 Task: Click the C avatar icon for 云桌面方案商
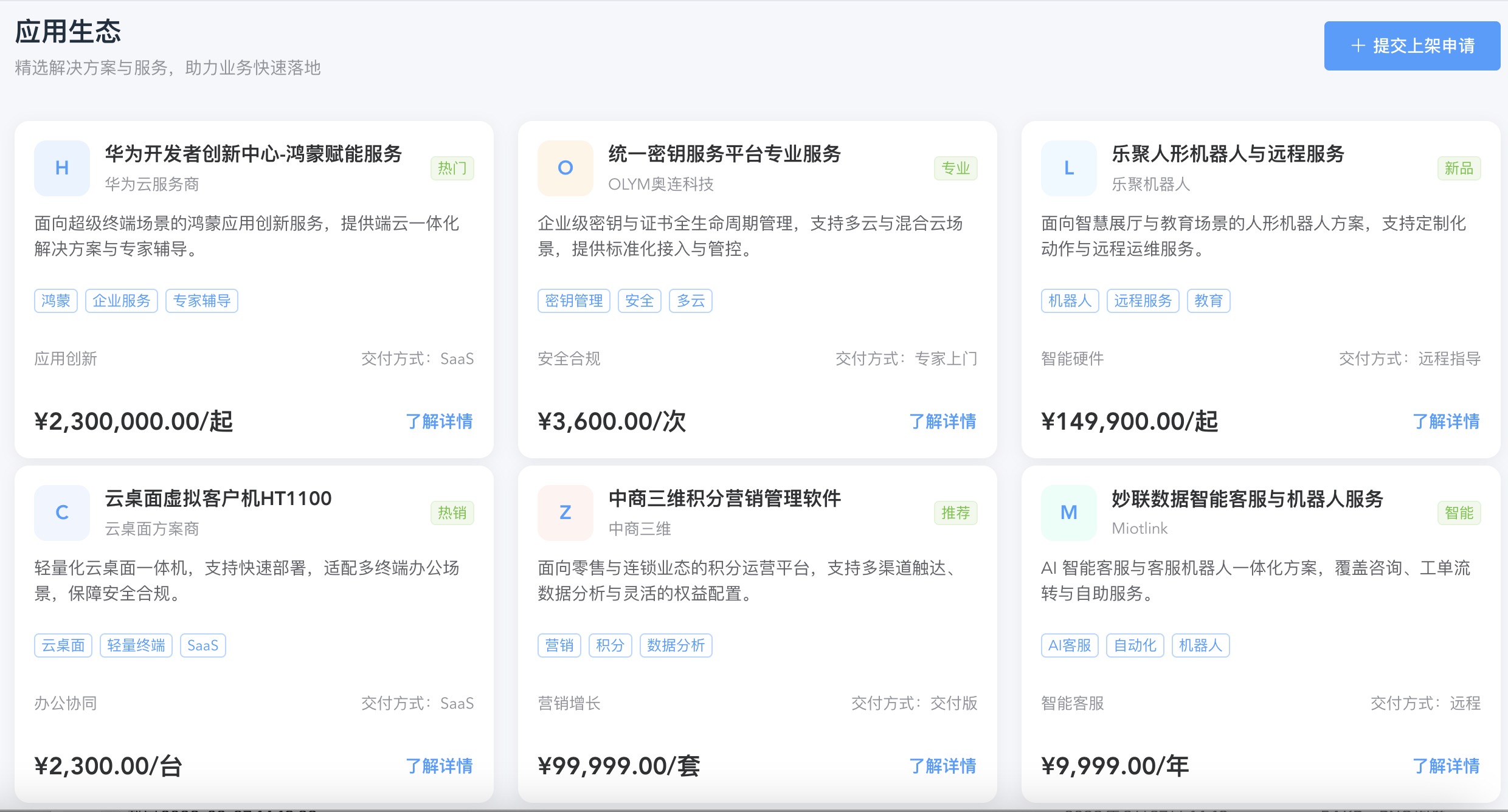click(62, 512)
